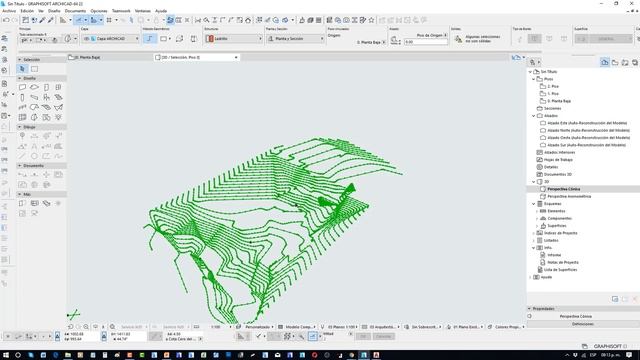This screenshot has width=640, height=360.
Task: Select the Lamp tool
Action: click(58, 117)
